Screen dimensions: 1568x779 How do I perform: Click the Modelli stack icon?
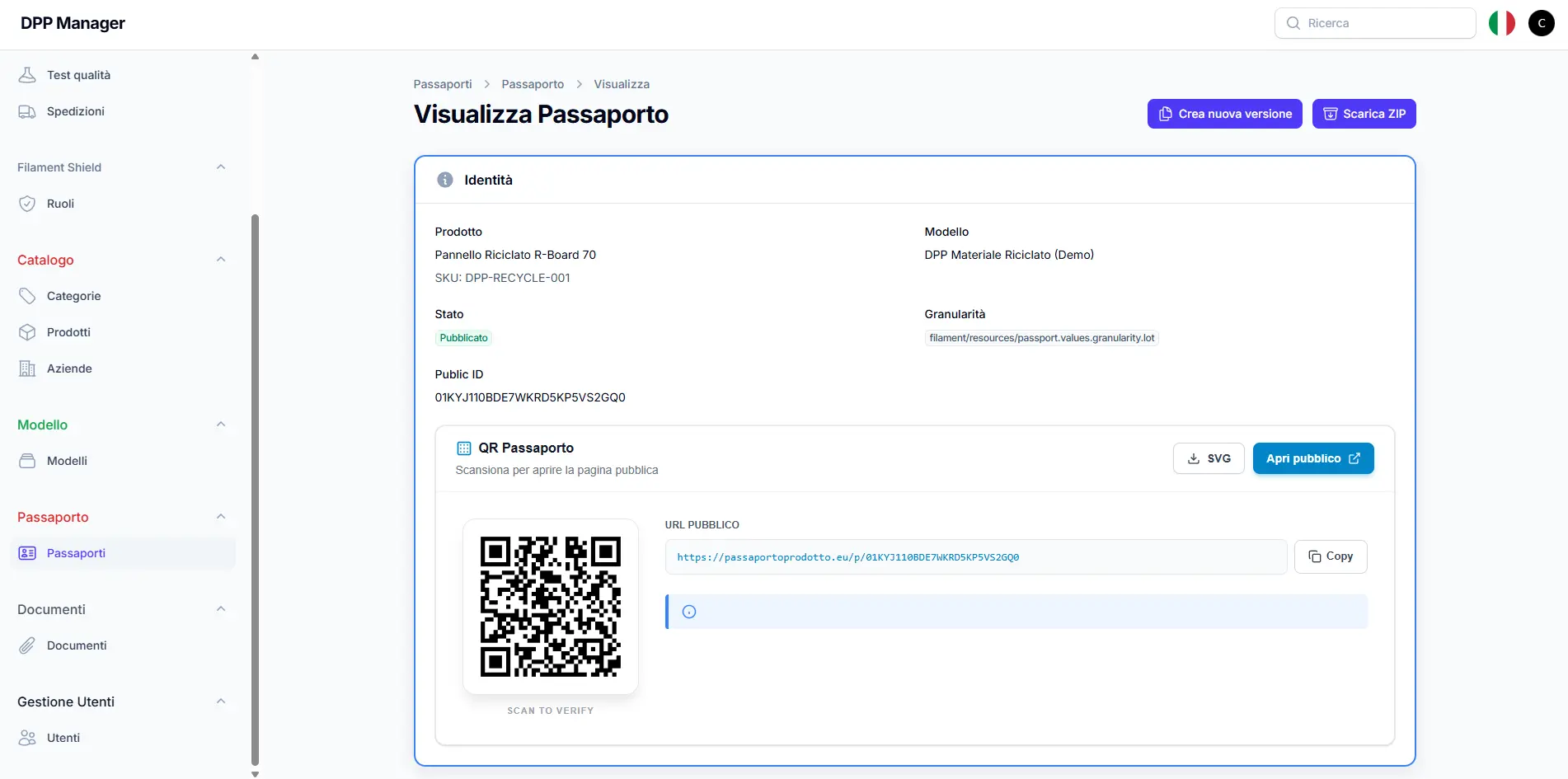pyautogui.click(x=27, y=461)
